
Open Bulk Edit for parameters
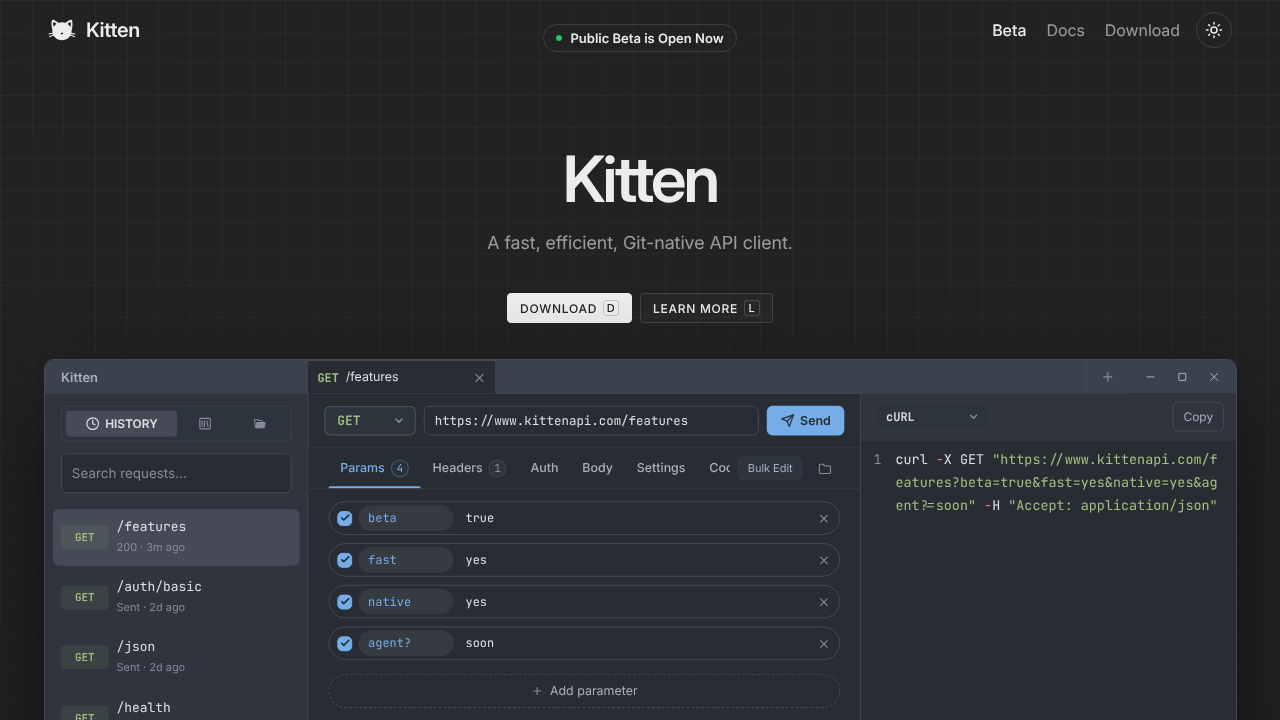(770, 468)
